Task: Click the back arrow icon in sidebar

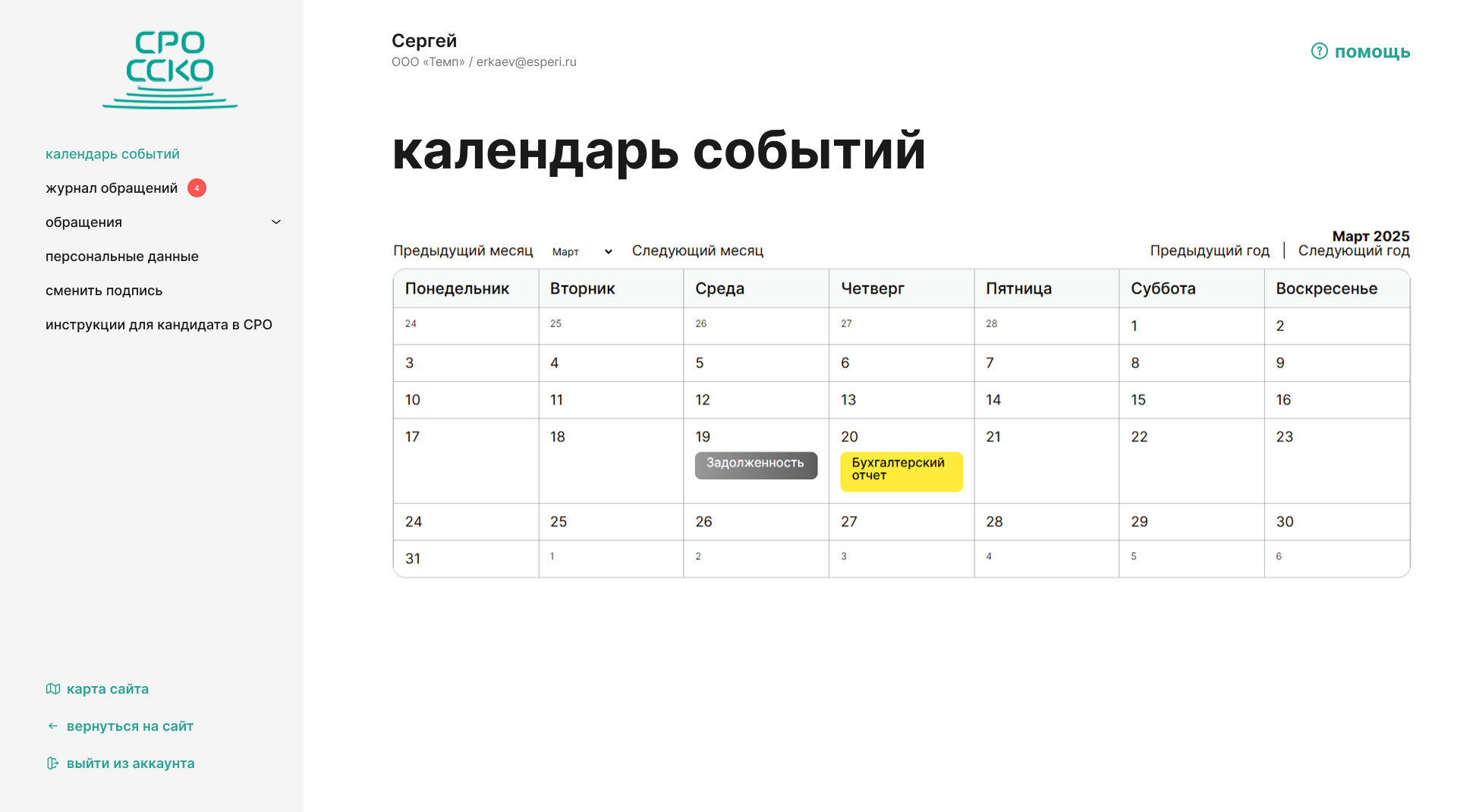Action: tap(53, 726)
